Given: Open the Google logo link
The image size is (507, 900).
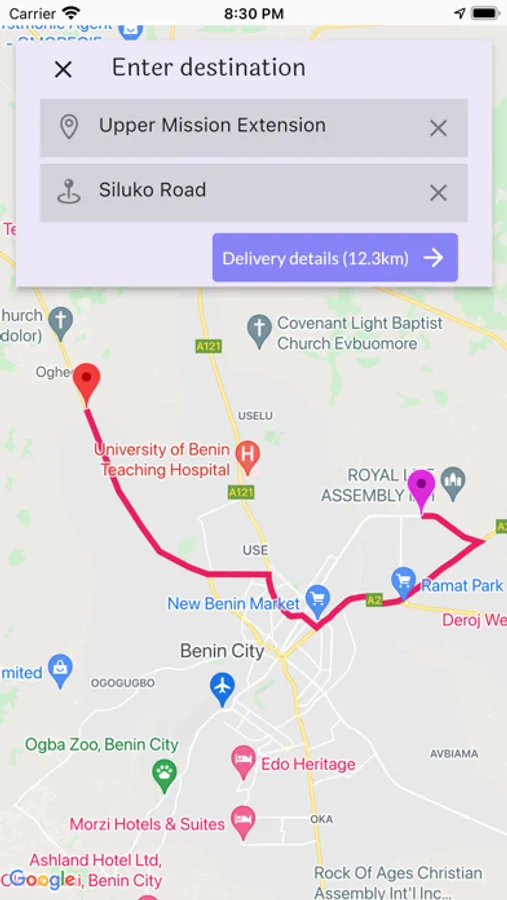Looking at the screenshot, I should click(x=42, y=879).
